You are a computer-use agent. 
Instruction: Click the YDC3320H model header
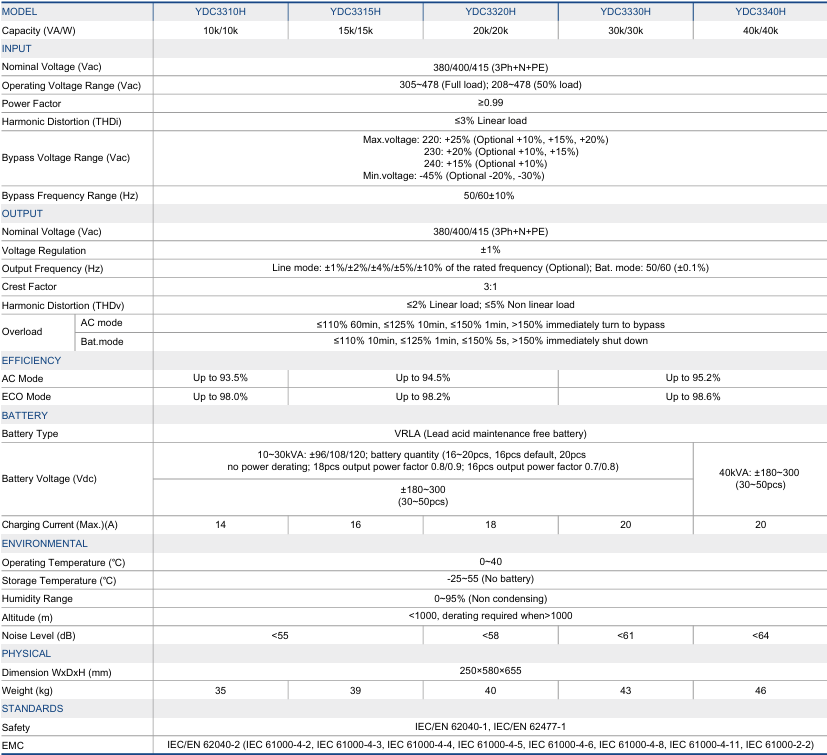(x=491, y=12)
